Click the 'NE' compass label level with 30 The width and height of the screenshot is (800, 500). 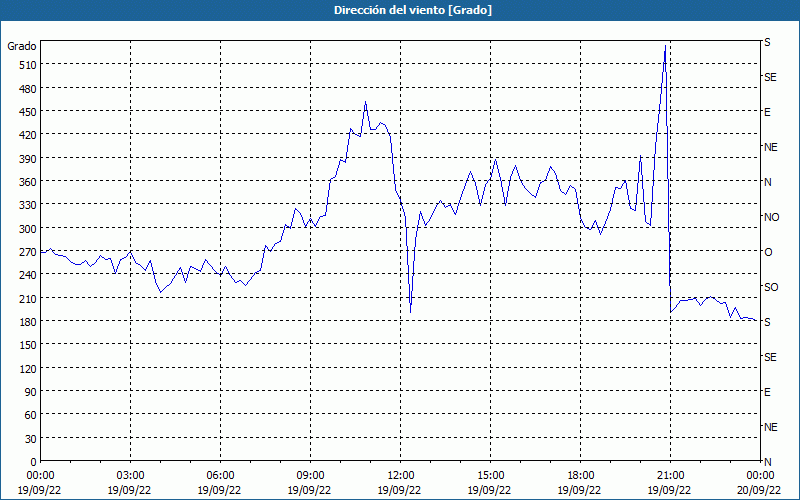click(x=770, y=427)
